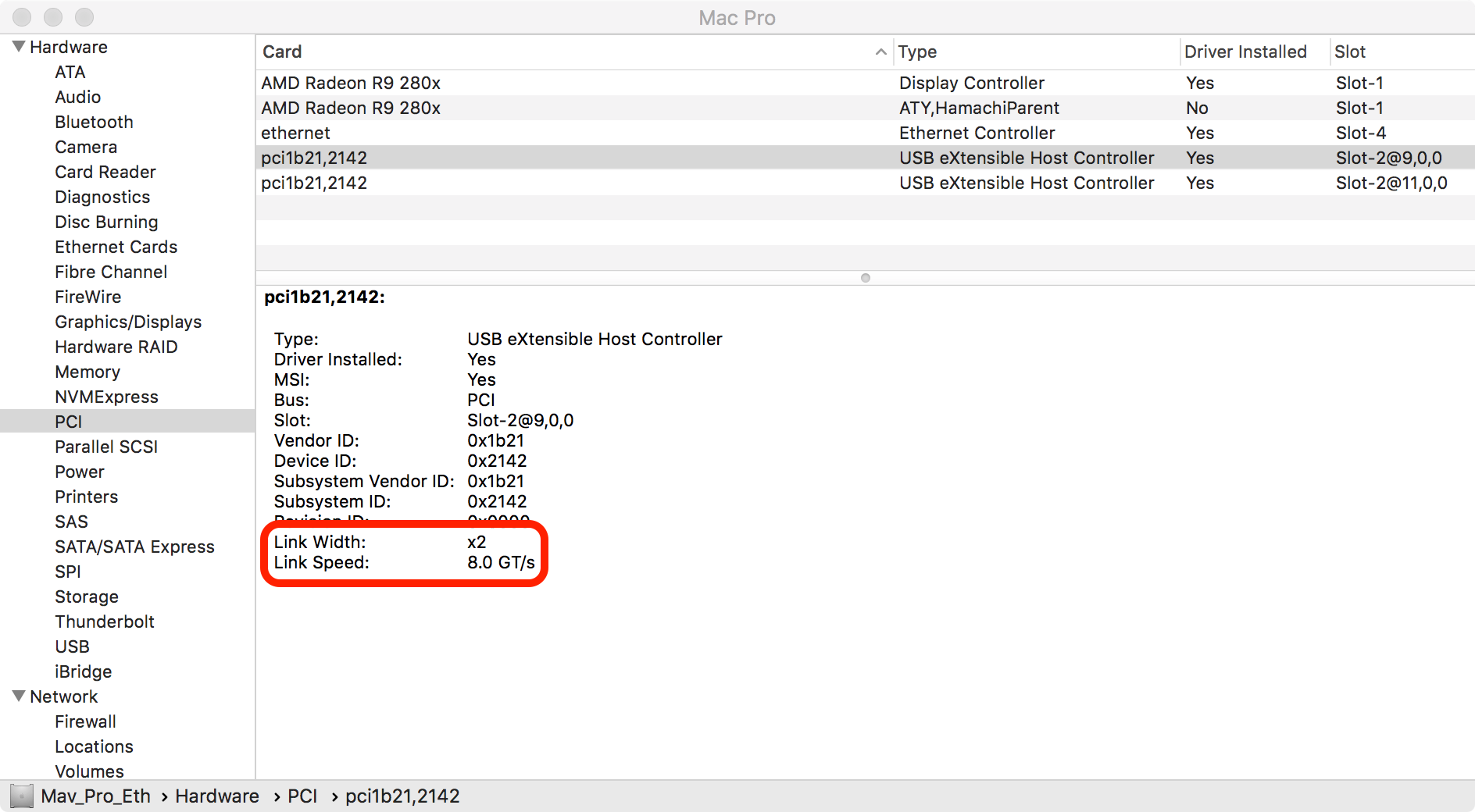1475x812 pixels.
Task: Click the pane divider handle dot
Action: tap(865, 278)
